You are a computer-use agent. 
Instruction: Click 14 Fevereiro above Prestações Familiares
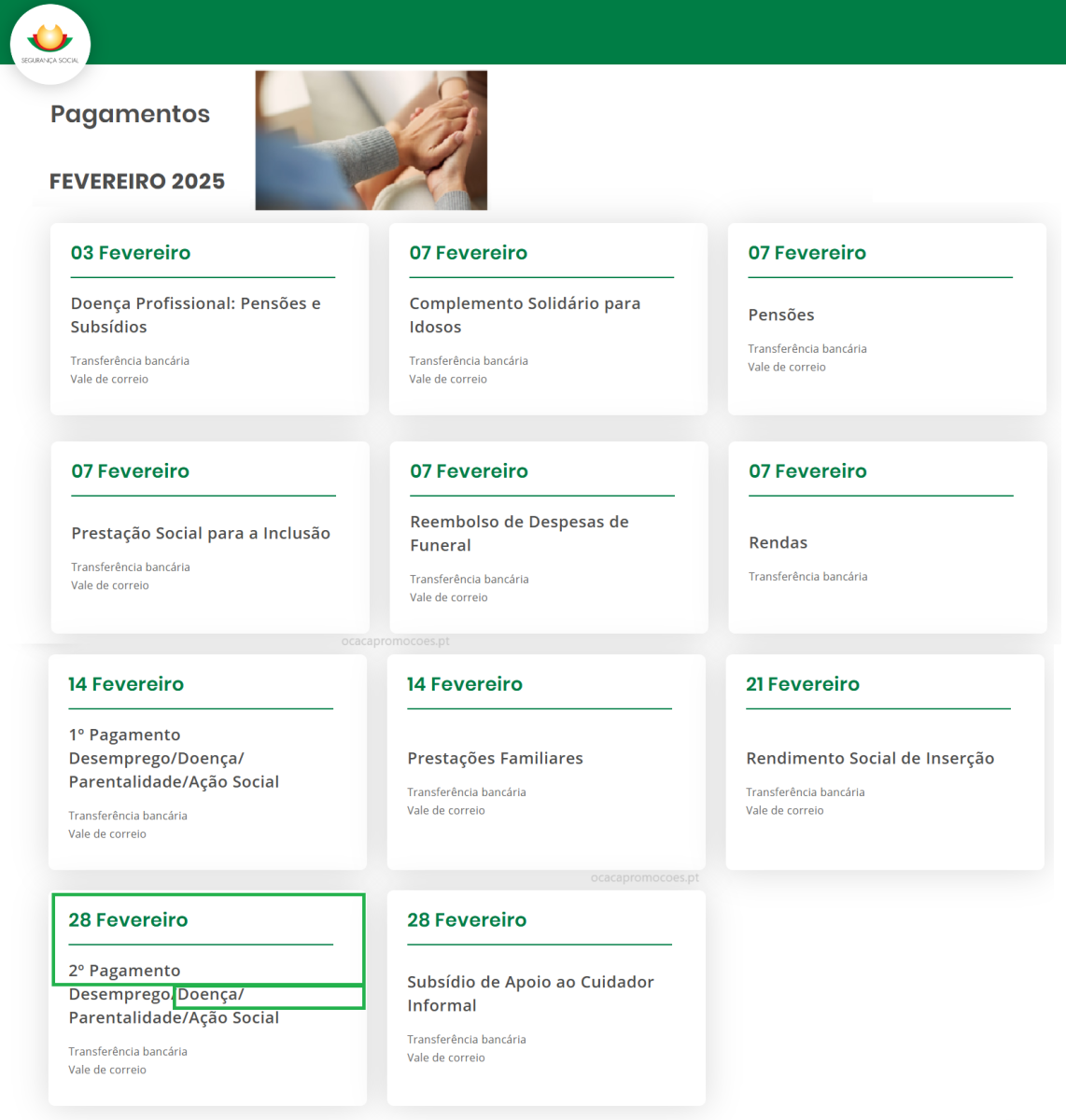465,684
